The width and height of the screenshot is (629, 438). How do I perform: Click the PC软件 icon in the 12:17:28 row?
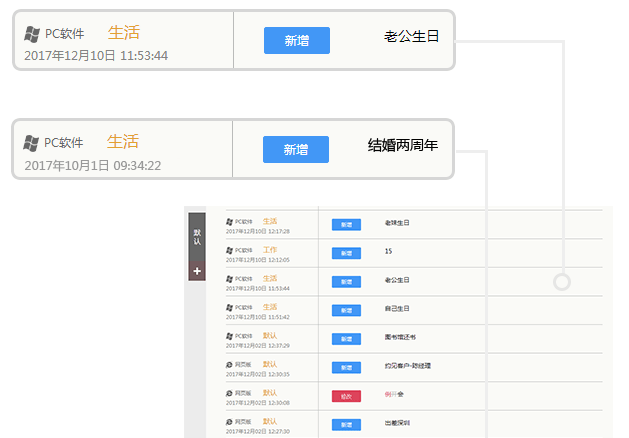pos(229,221)
